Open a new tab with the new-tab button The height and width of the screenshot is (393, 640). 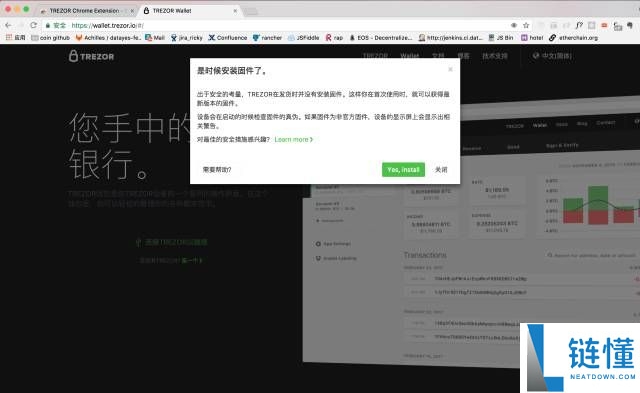[251, 11]
